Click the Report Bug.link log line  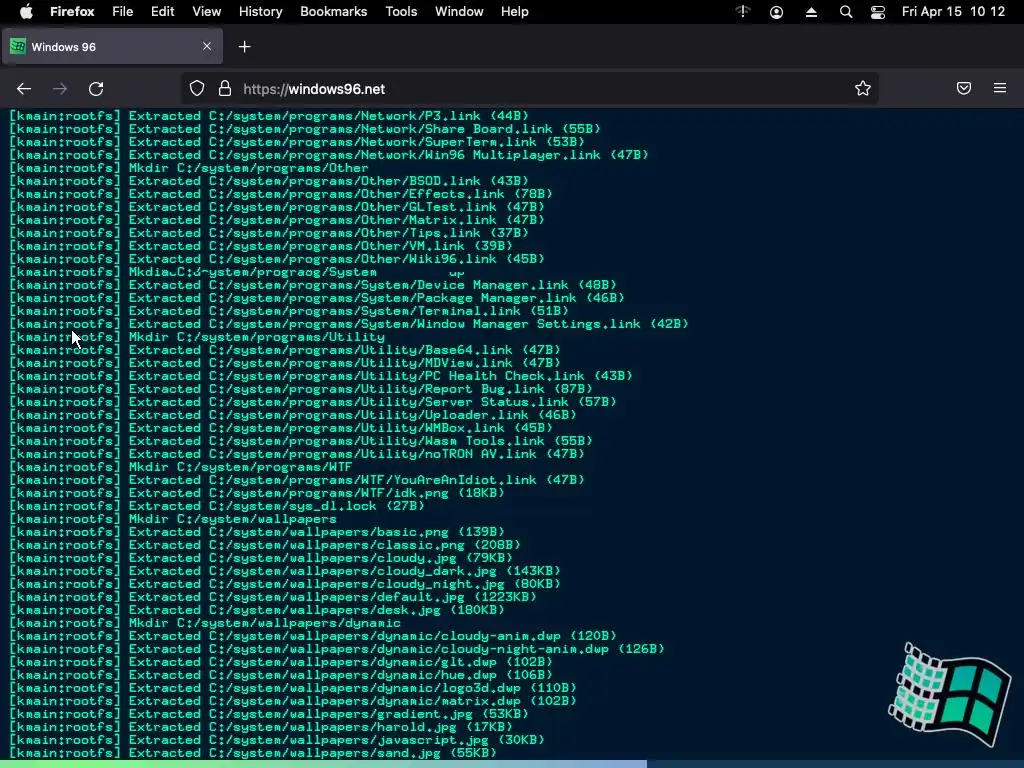301,389
